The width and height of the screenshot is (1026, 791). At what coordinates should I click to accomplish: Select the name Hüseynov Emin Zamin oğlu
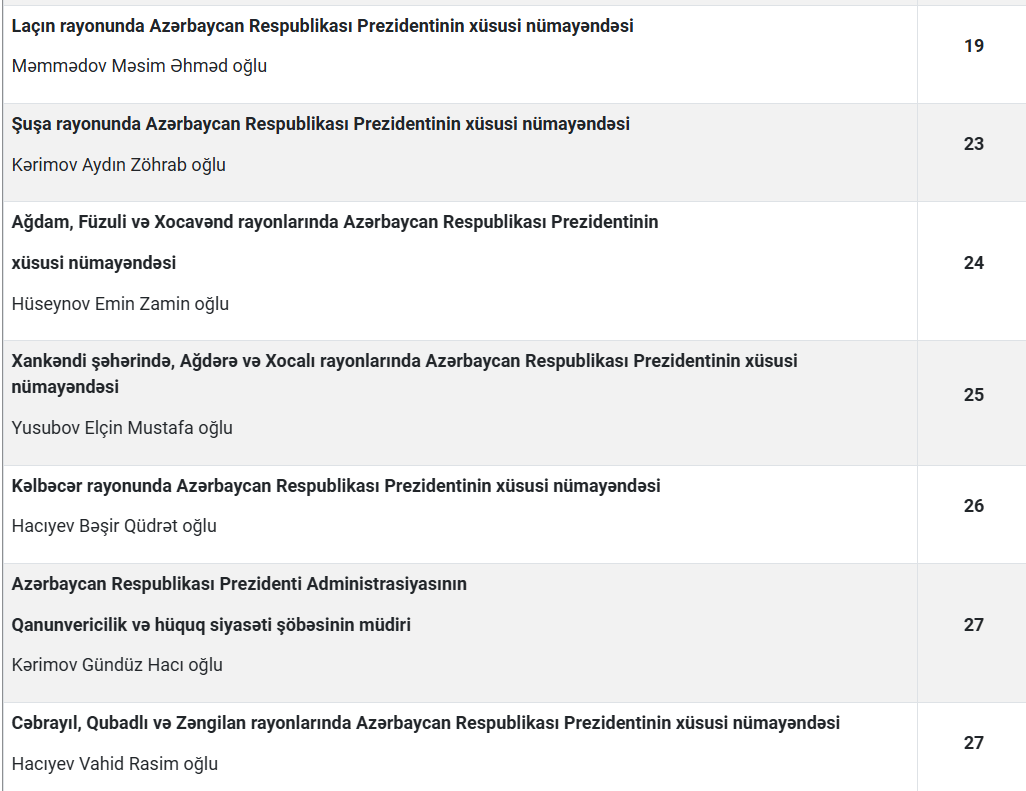[120, 304]
